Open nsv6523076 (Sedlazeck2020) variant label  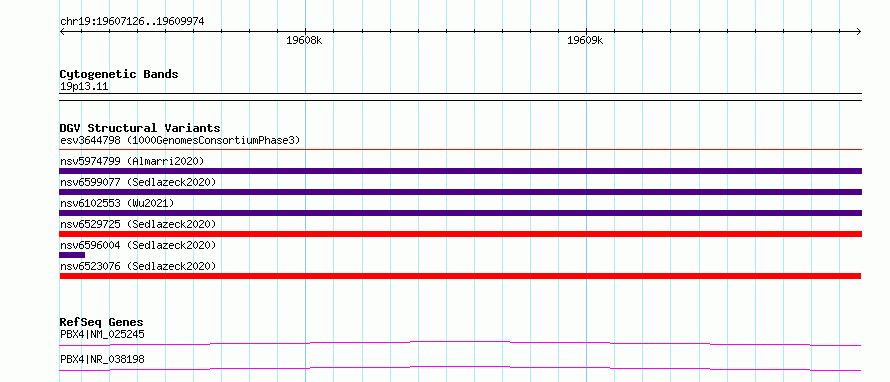(138, 266)
